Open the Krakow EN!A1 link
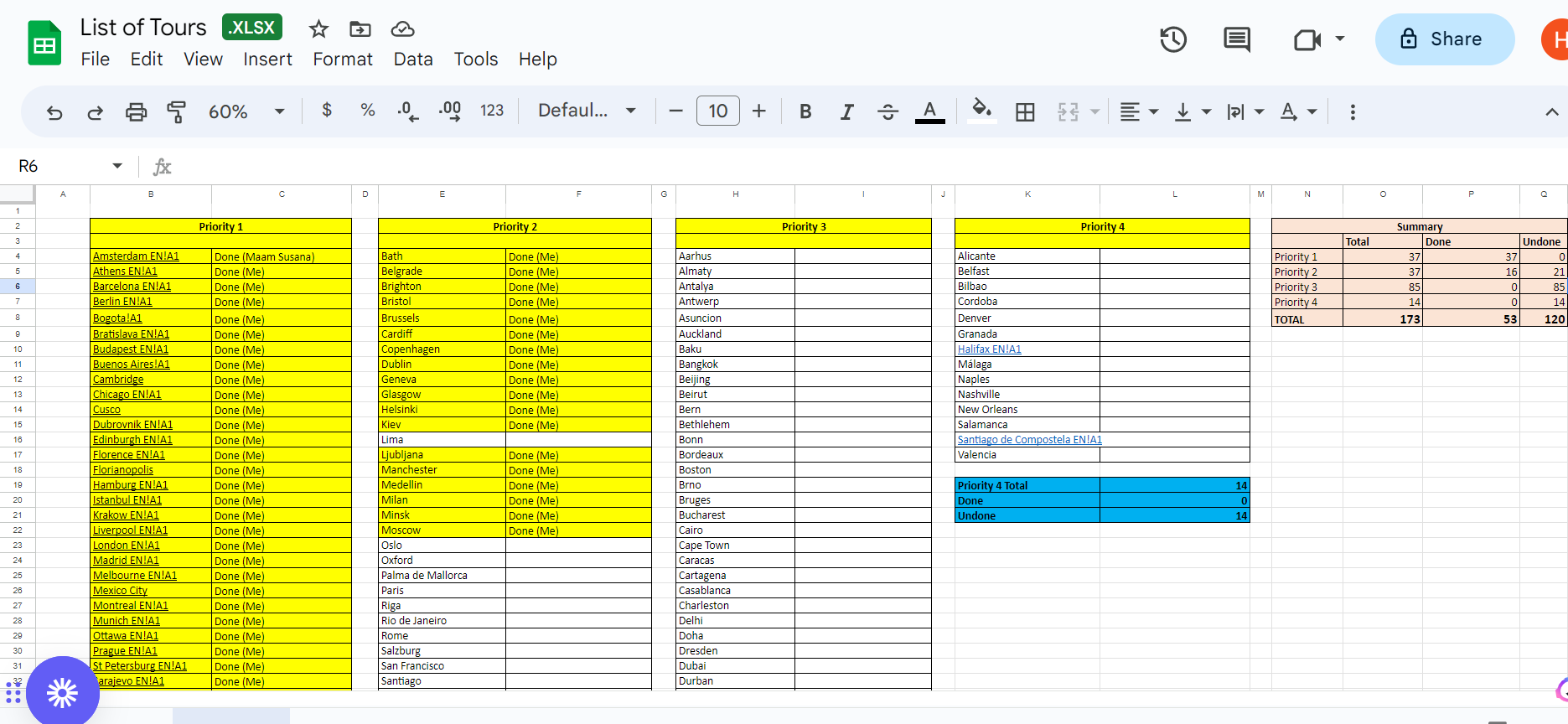 coord(126,515)
